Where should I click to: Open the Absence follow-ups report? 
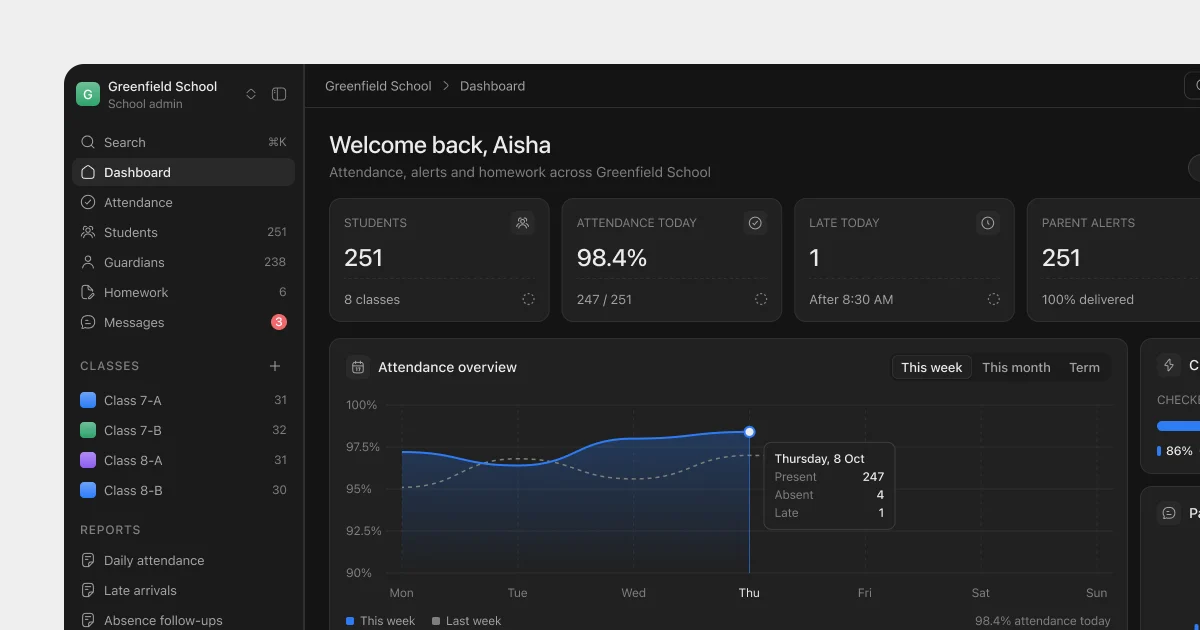[183, 620]
